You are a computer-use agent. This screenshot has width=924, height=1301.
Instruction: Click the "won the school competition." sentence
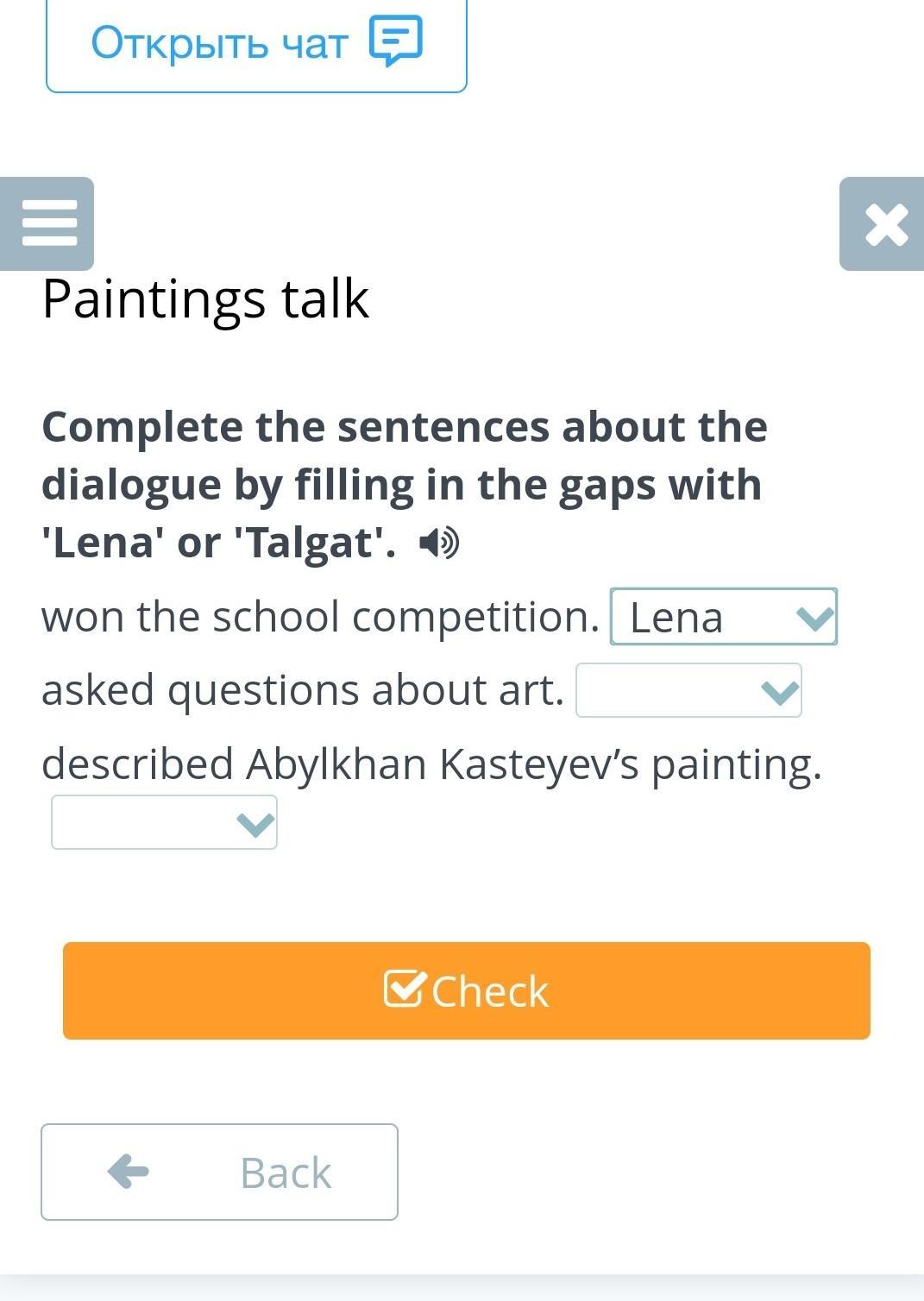click(320, 617)
